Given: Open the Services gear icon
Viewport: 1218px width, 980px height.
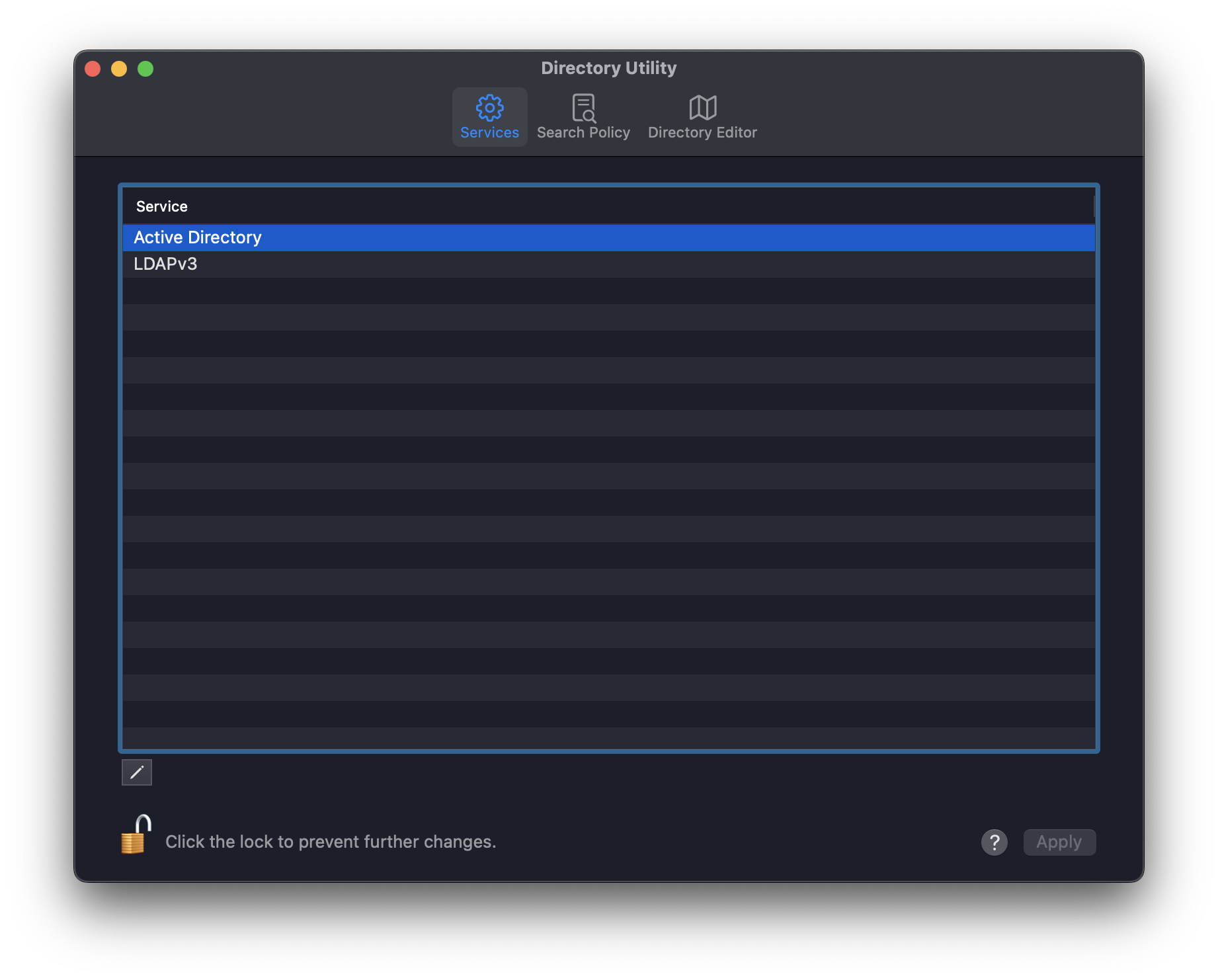Looking at the screenshot, I should pos(489,107).
